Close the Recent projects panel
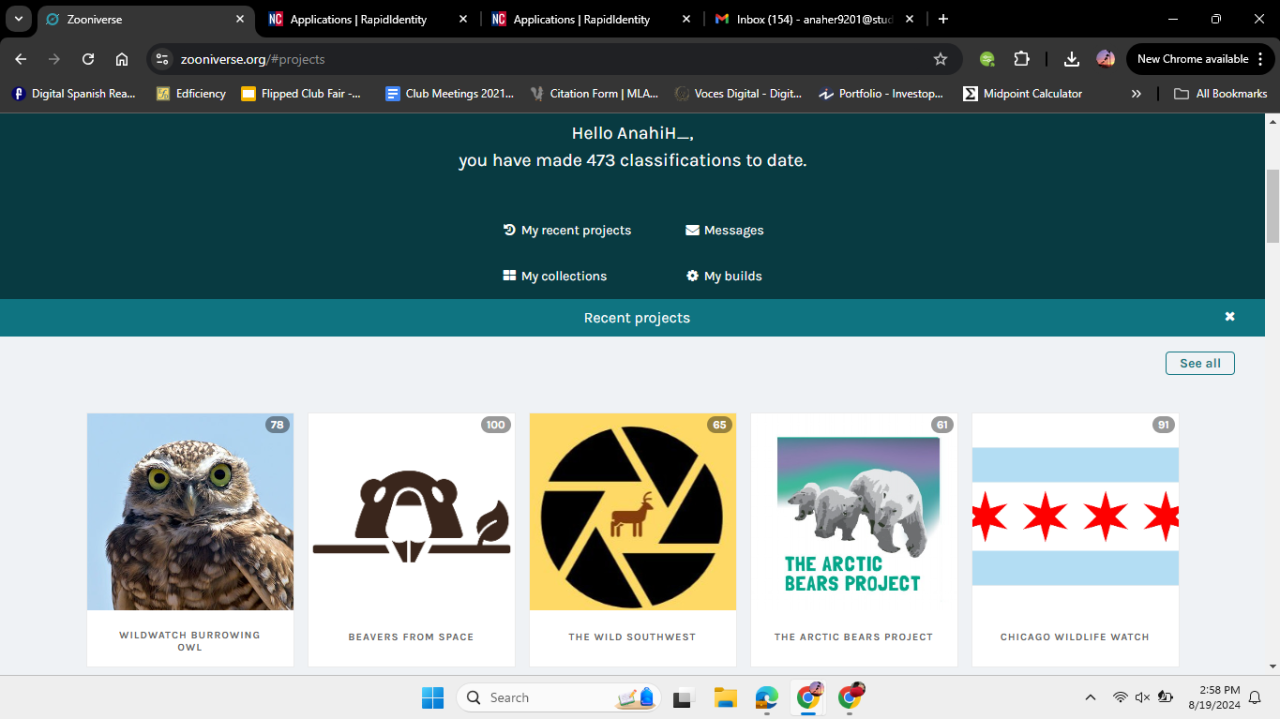The height and width of the screenshot is (719, 1280). click(x=1230, y=316)
